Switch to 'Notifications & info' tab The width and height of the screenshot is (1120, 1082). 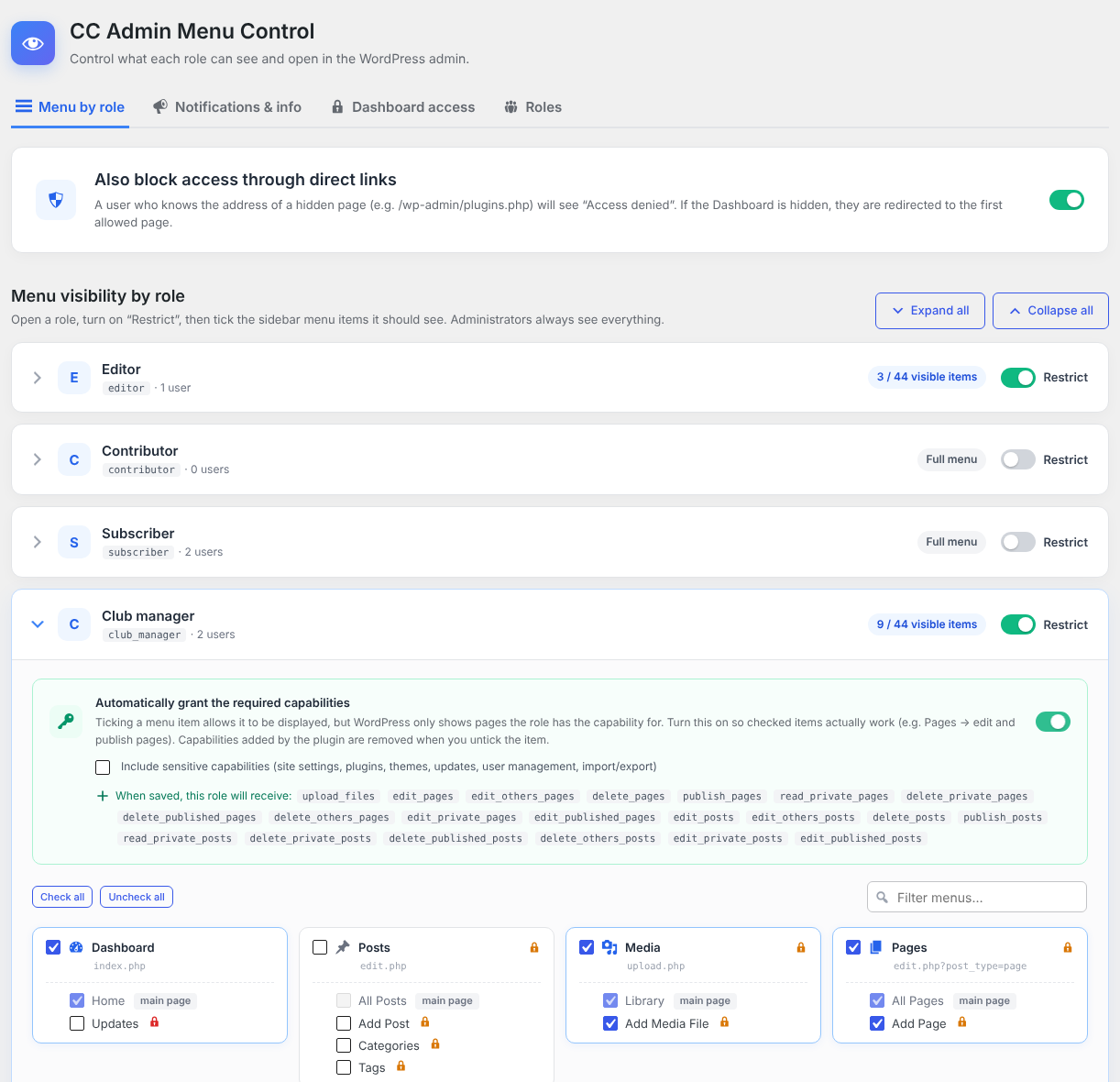(227, 107)
